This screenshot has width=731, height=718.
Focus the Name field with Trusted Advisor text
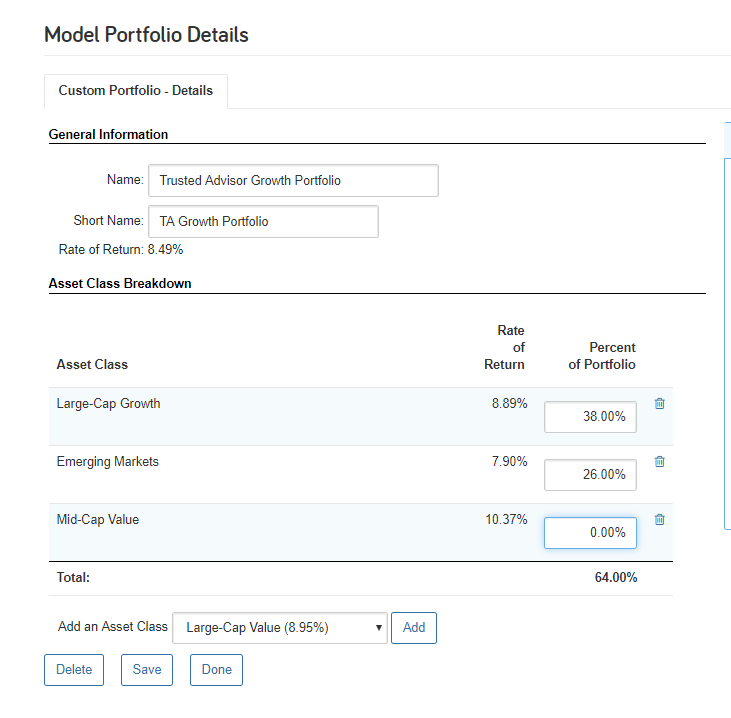(x=293, y=180)
